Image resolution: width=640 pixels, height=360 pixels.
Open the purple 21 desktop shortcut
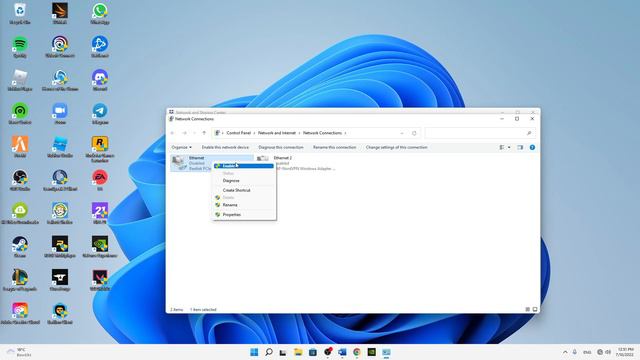(100, 213)
